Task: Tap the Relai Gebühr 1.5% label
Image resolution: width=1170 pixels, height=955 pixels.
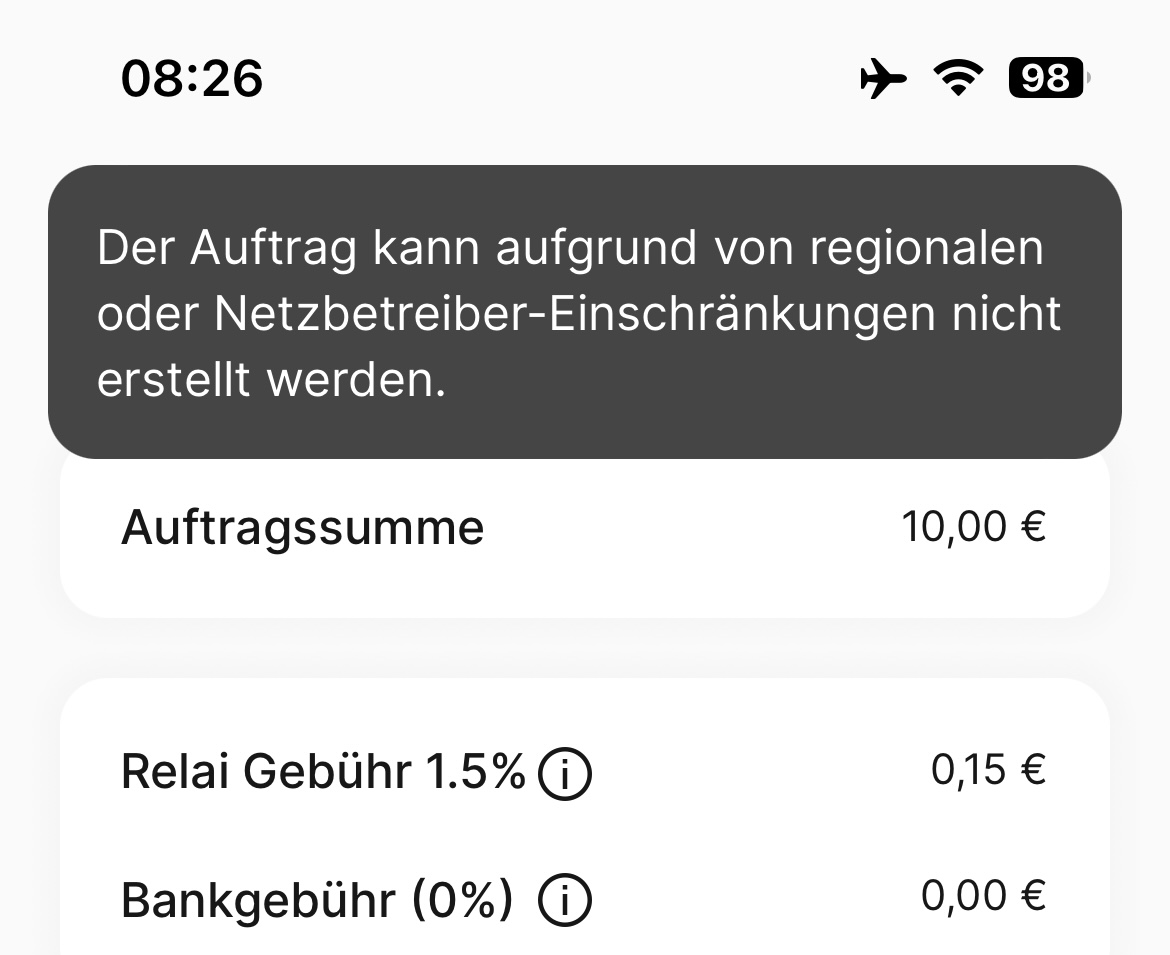Action: (323, 771)
